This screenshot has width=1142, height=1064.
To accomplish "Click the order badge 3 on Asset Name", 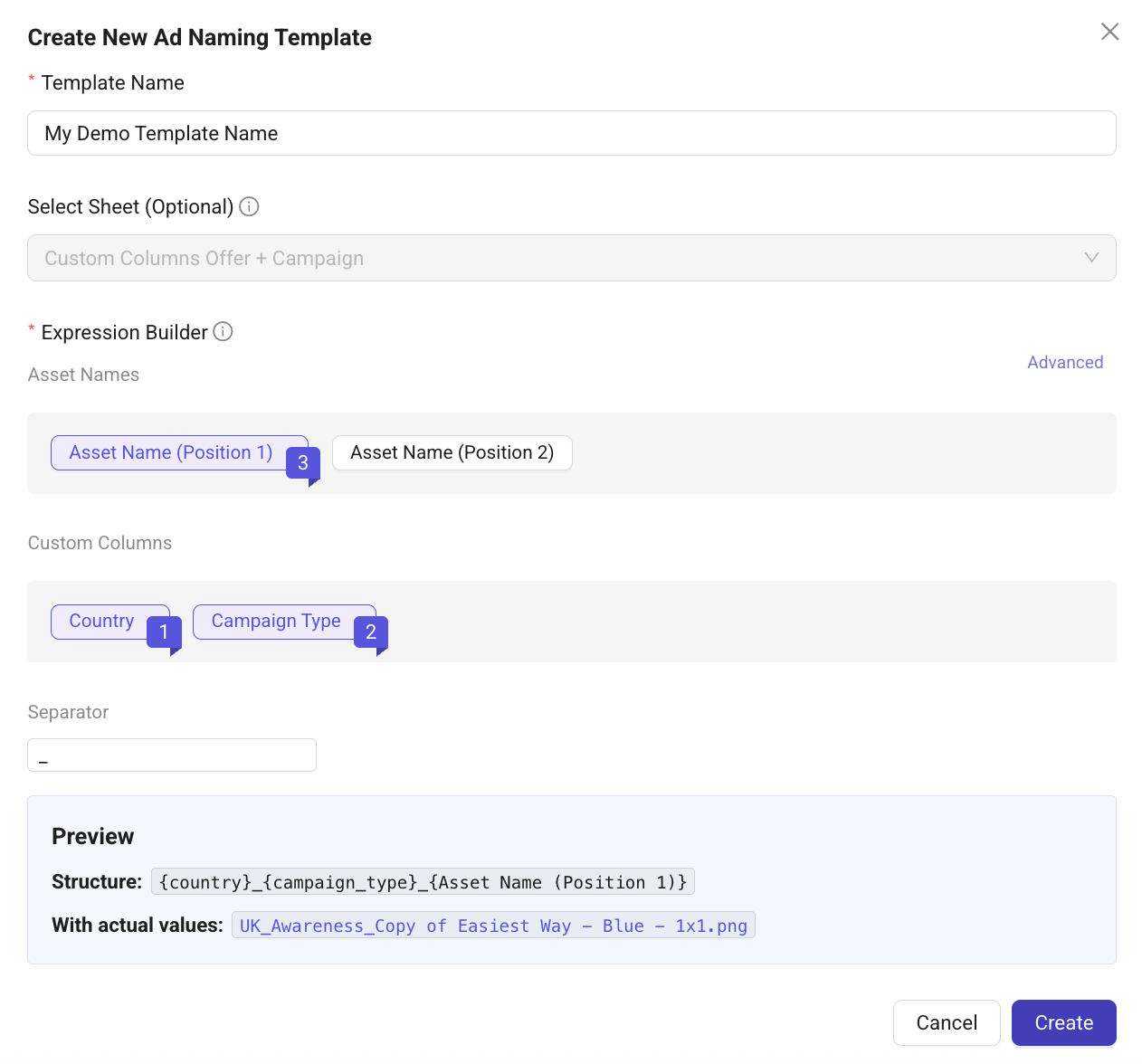I will coord(303,463).
